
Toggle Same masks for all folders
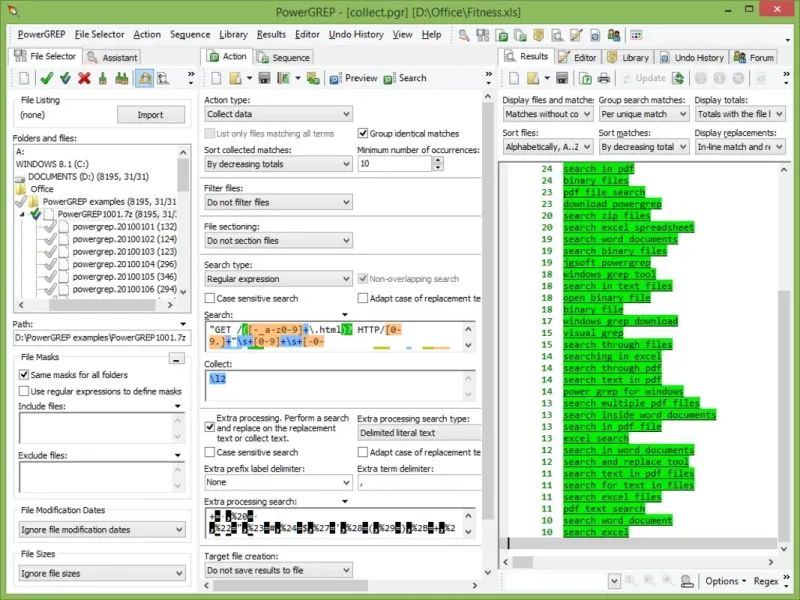pyautogui.click(x=25, y=375)
